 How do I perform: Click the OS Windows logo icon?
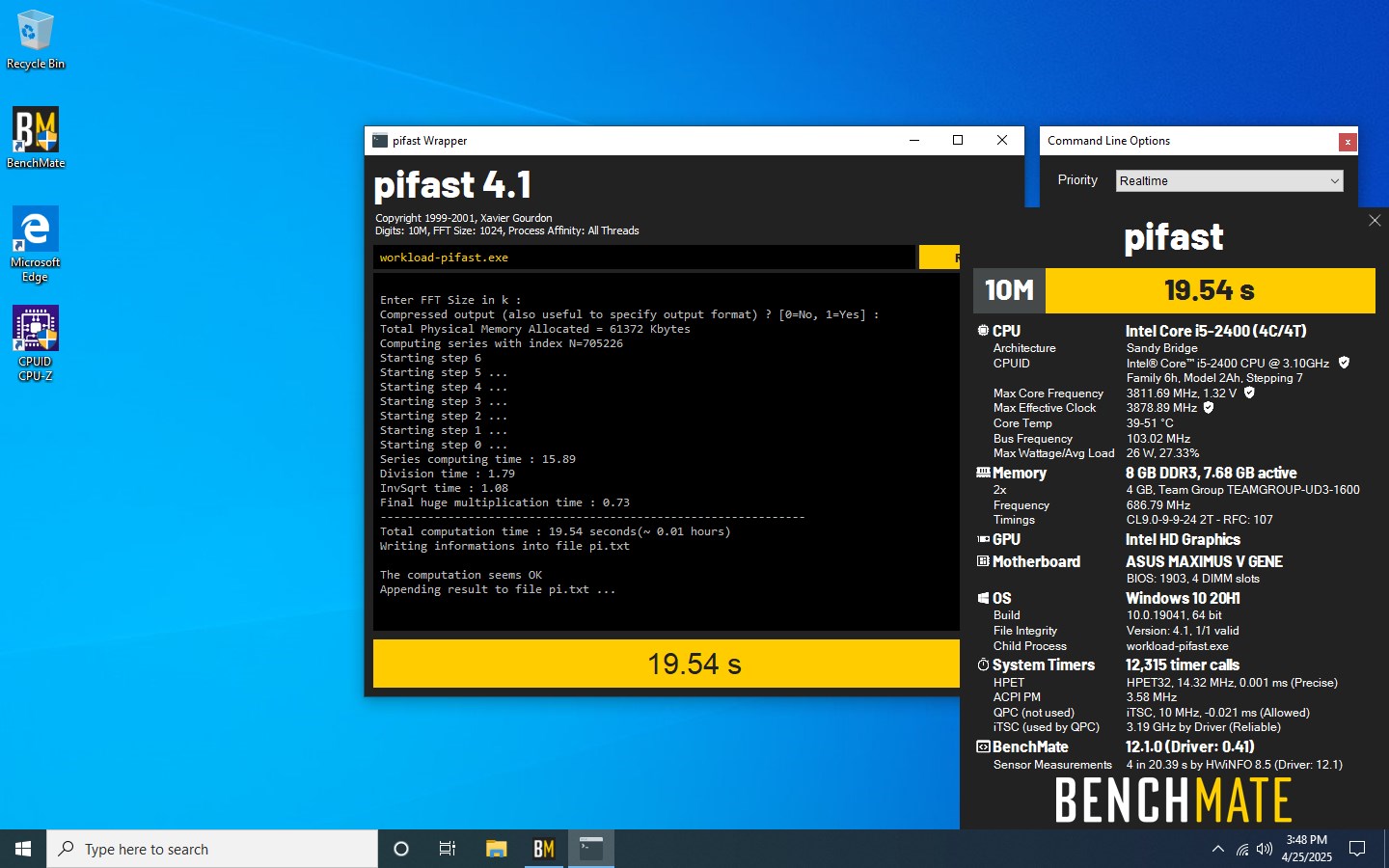pos(983,598)
